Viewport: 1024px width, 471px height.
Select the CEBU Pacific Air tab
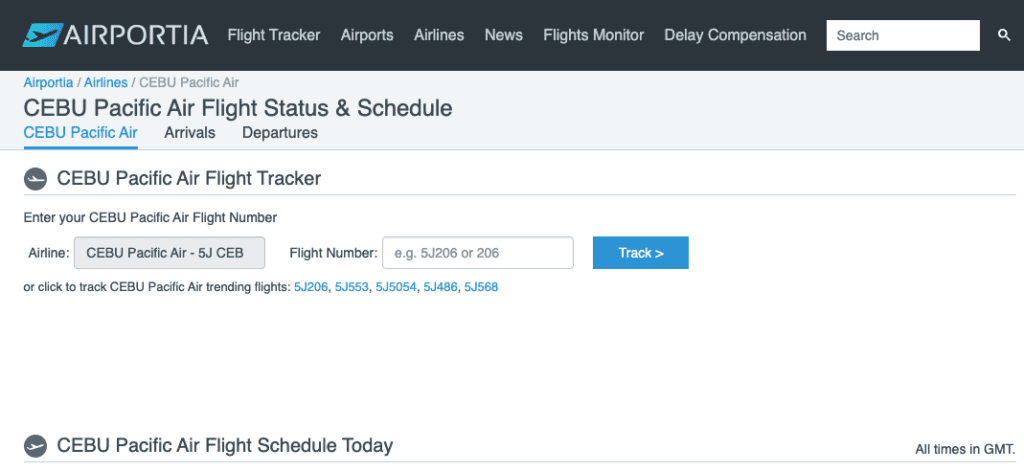80,133
